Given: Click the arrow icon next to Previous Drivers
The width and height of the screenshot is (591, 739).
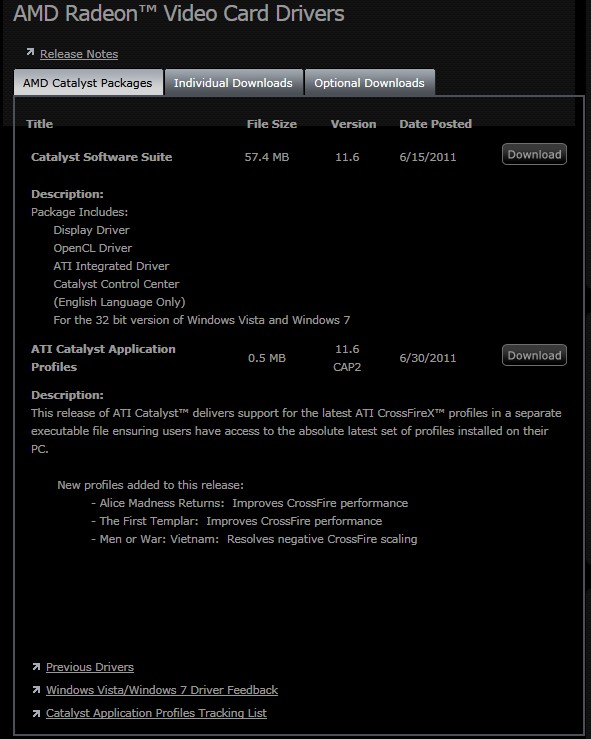Looking at the screenshot, I should click(36, 666).
